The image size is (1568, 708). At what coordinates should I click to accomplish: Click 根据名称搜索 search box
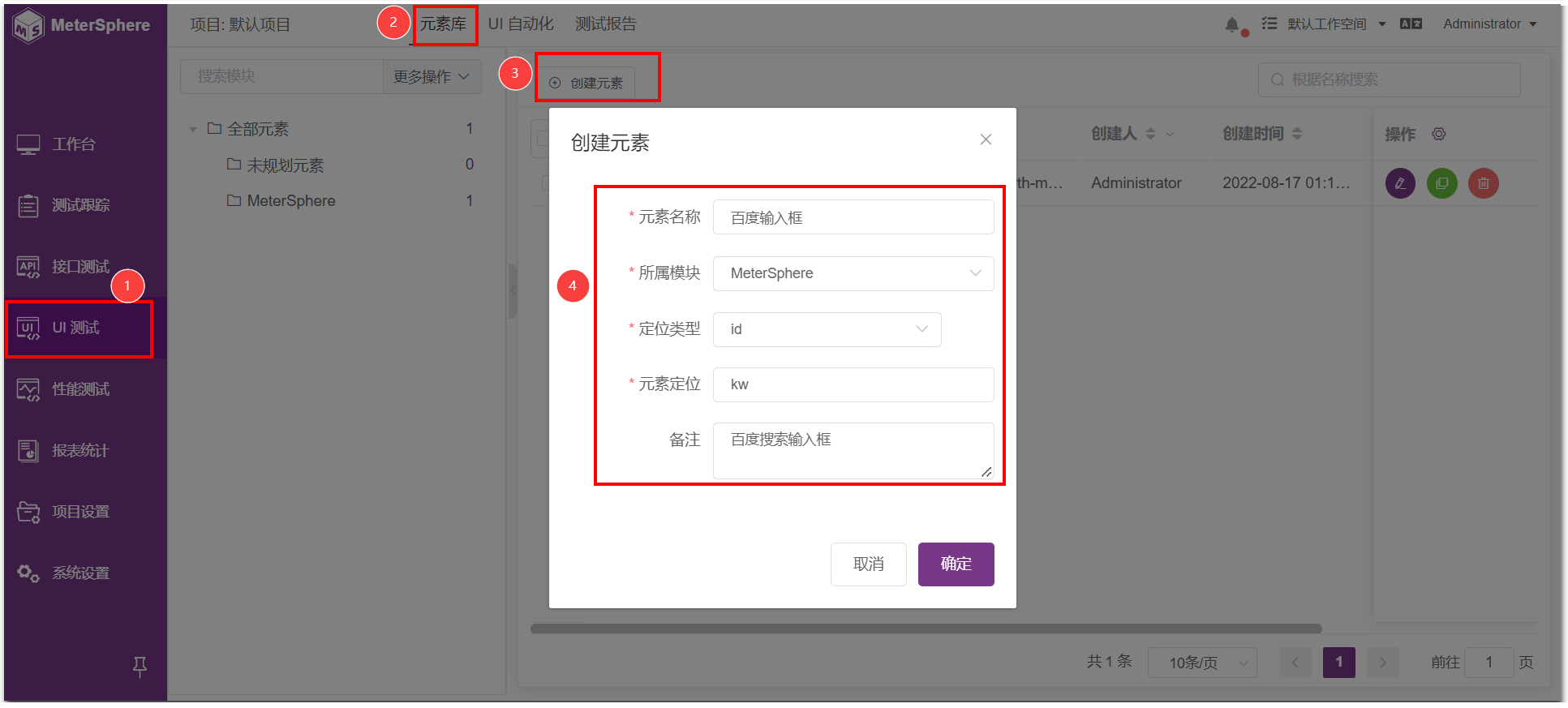tap(1389, 79)
